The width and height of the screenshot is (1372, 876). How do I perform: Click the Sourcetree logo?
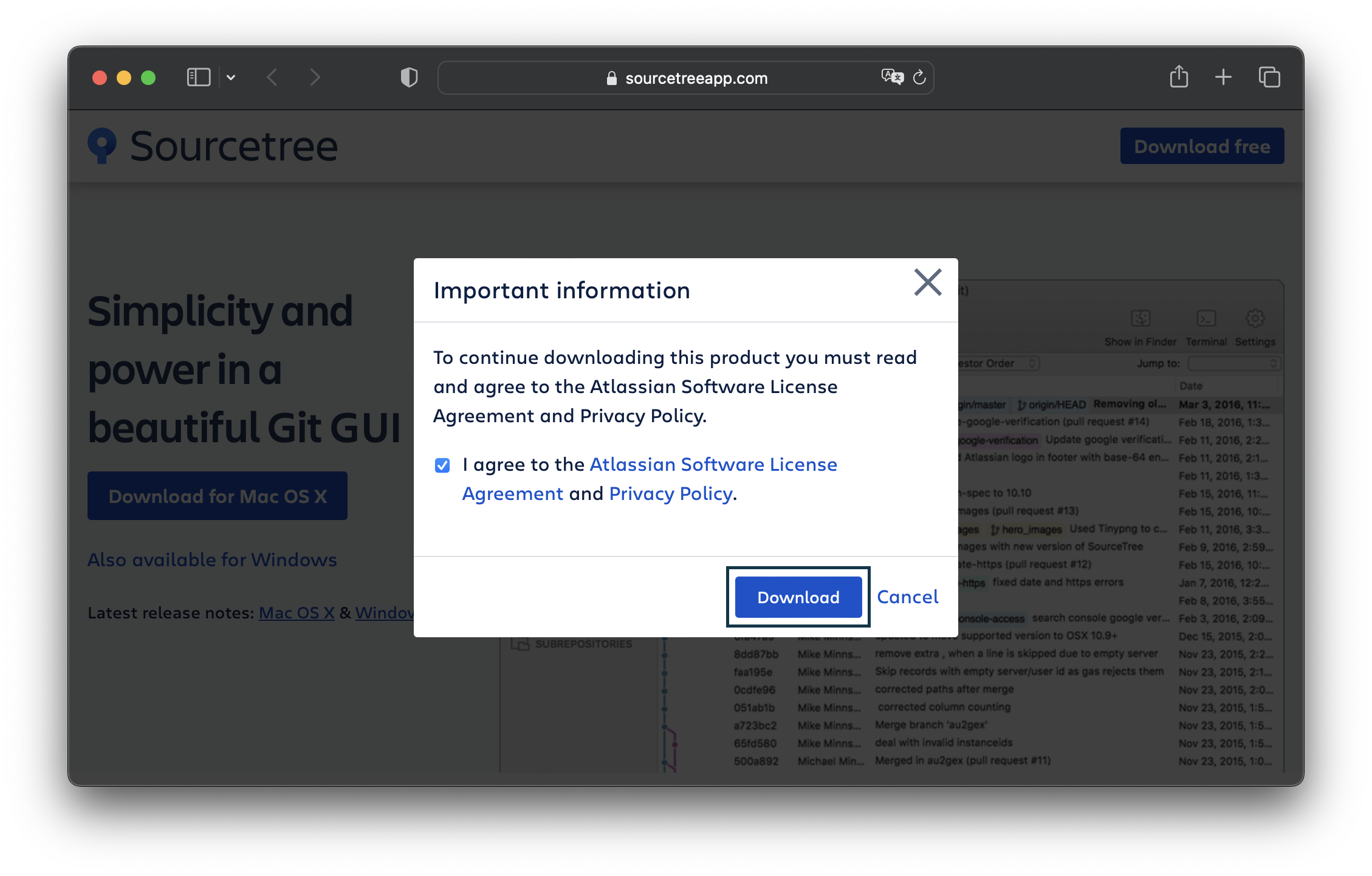(213, 146)
